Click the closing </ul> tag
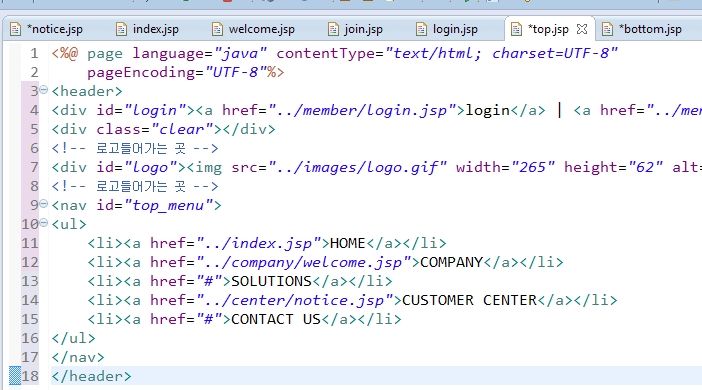Image resolution: width=702 pixels, height=390 pixels. coord(73,338)
